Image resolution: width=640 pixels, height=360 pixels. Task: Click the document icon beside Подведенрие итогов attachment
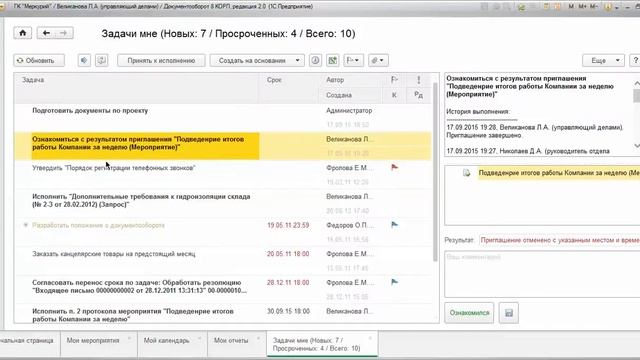[x=467, y=173]
